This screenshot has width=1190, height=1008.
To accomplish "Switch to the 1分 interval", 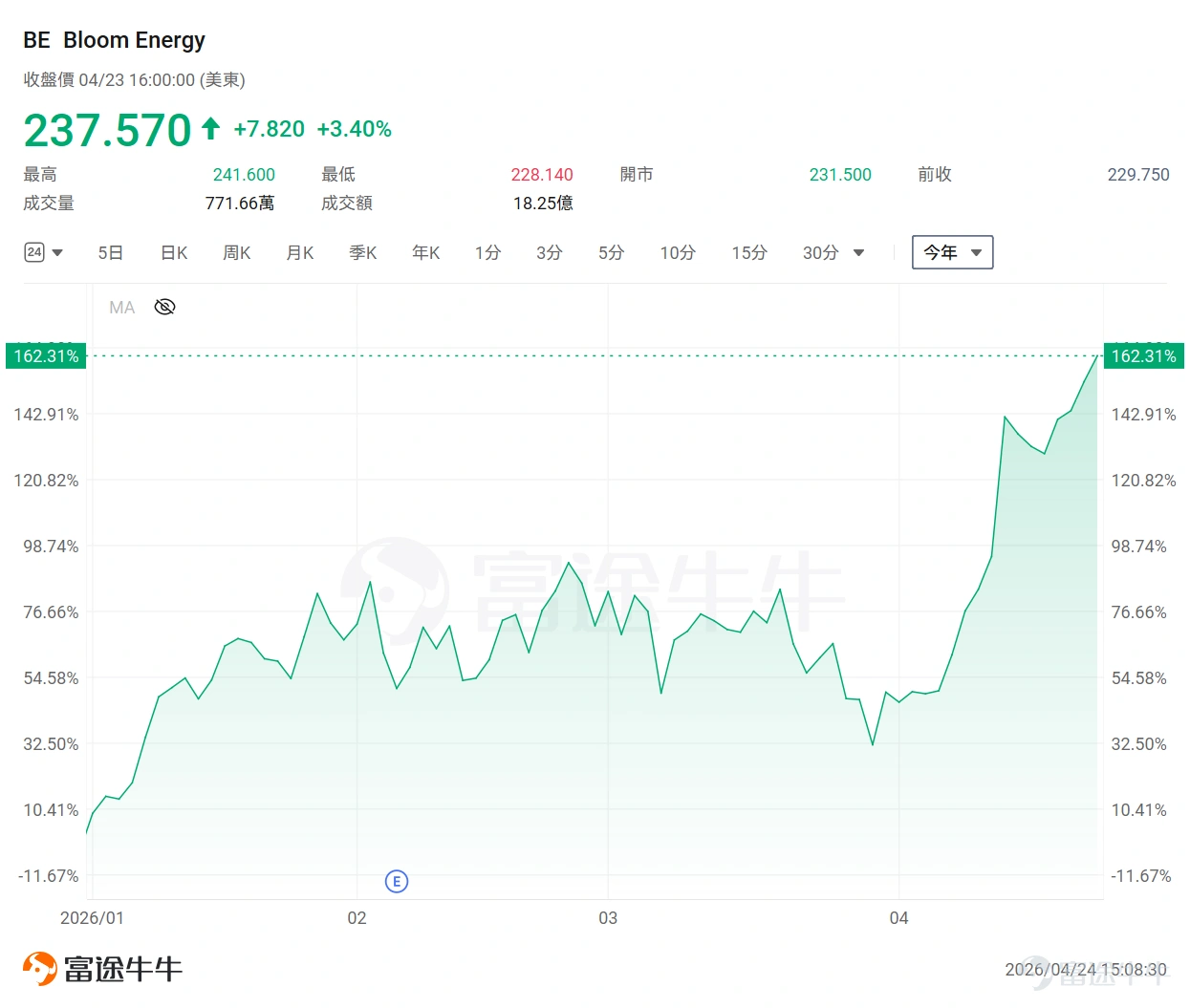I will (x=487, y=252).
